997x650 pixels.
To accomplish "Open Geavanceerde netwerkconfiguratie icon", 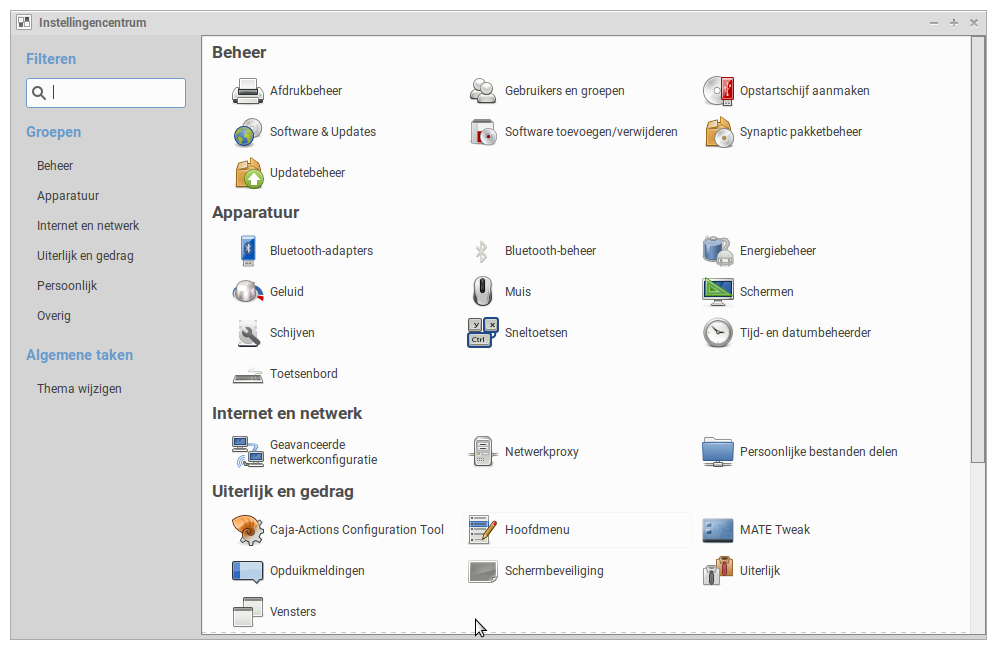I will [247, 452].
